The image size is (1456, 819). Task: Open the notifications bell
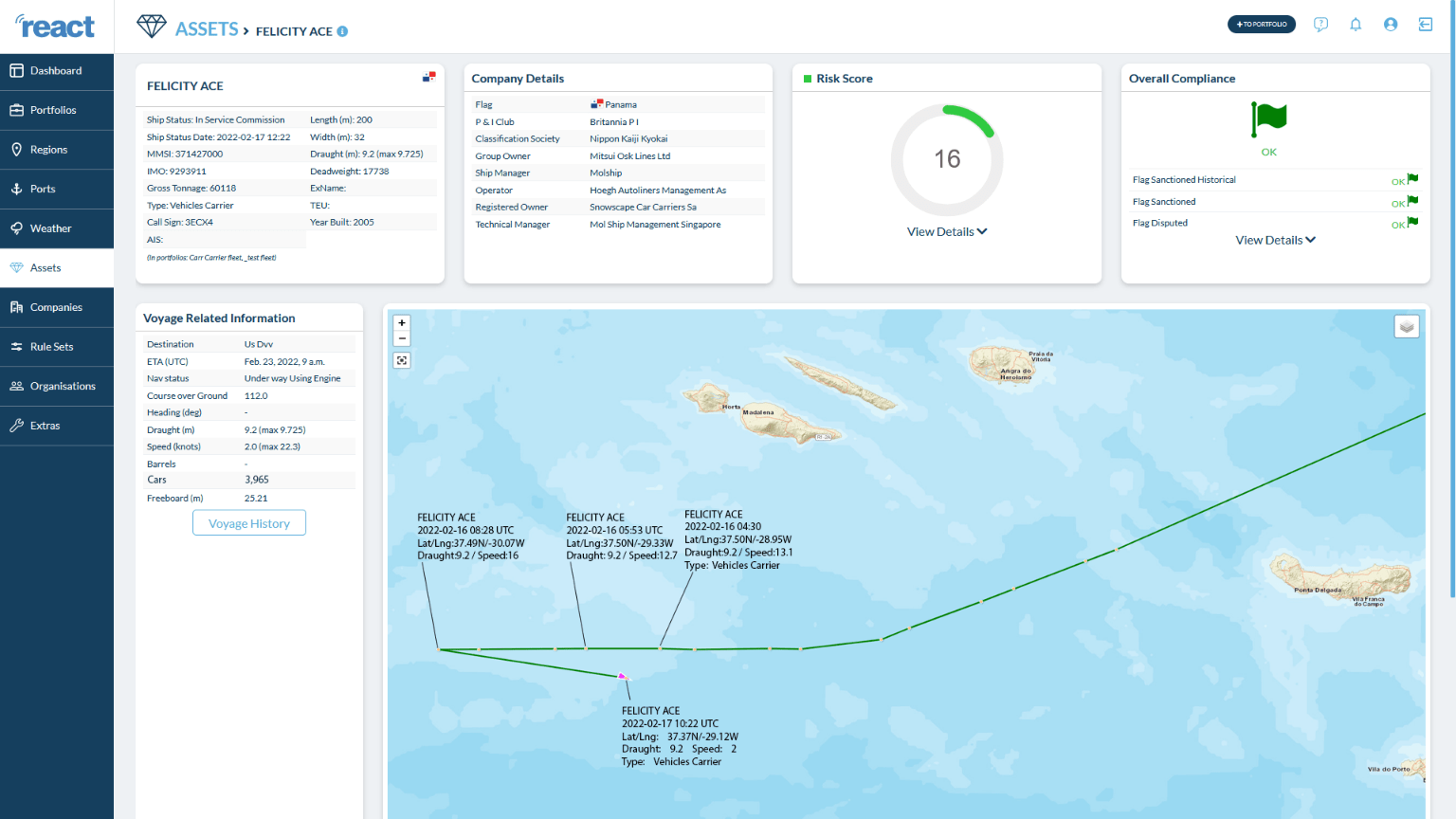1356,25
